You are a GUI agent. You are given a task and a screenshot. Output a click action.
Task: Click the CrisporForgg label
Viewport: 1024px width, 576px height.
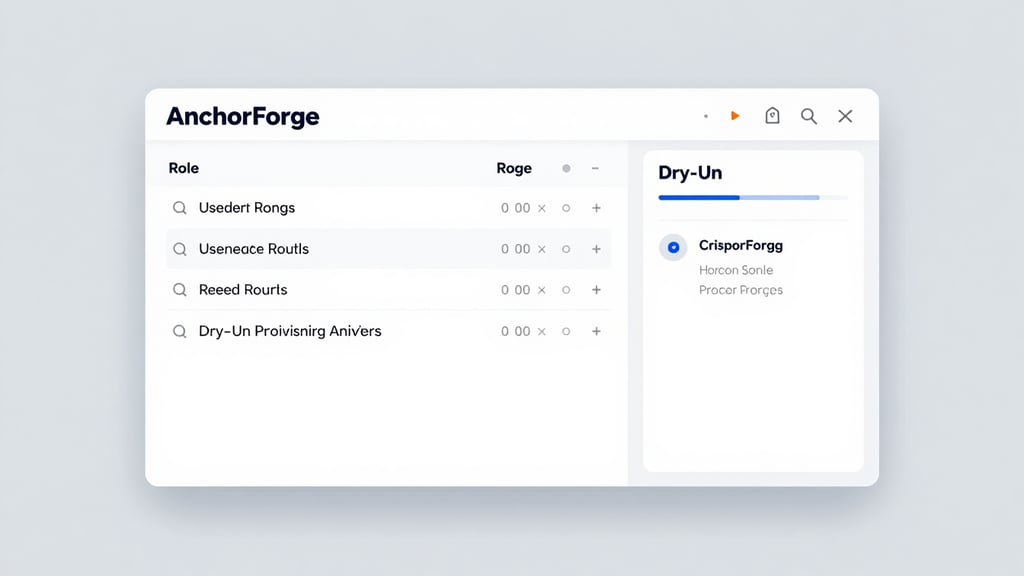pos(741,246)
